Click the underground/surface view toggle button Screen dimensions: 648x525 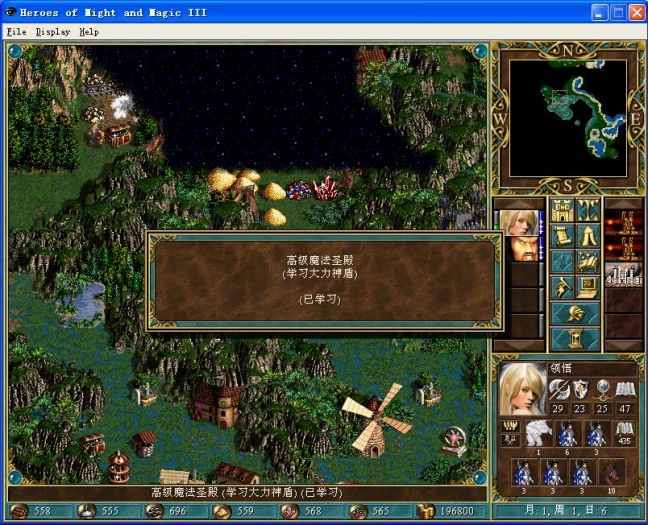(x=588, y=211)
